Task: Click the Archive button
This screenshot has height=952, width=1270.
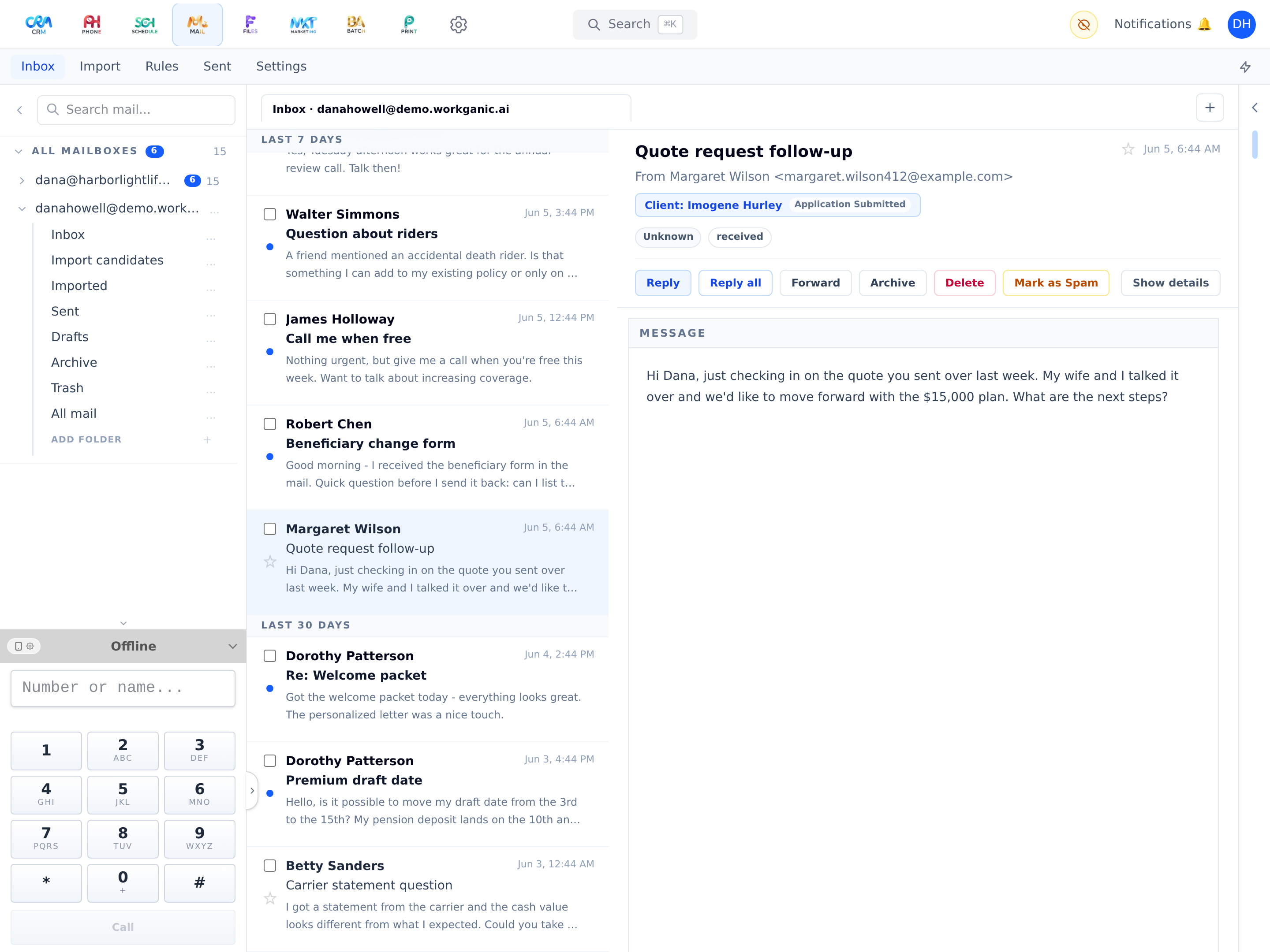Action: pyautogui.click(x=892, y=283)
